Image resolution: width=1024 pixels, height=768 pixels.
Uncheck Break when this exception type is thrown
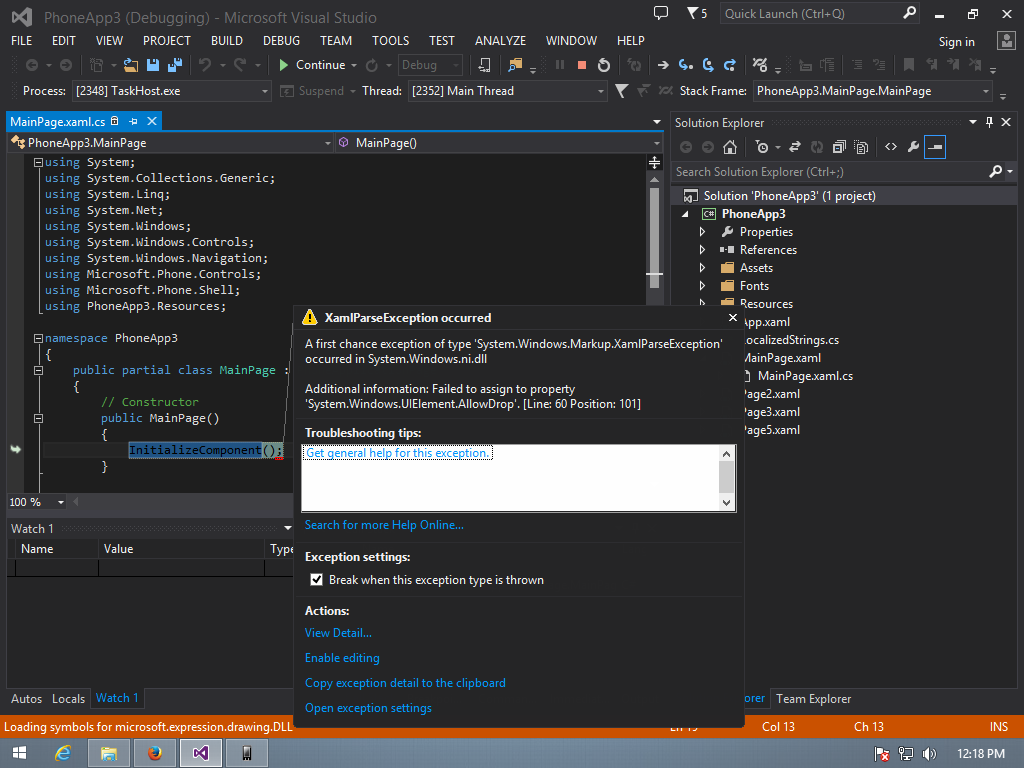[317, 580]
